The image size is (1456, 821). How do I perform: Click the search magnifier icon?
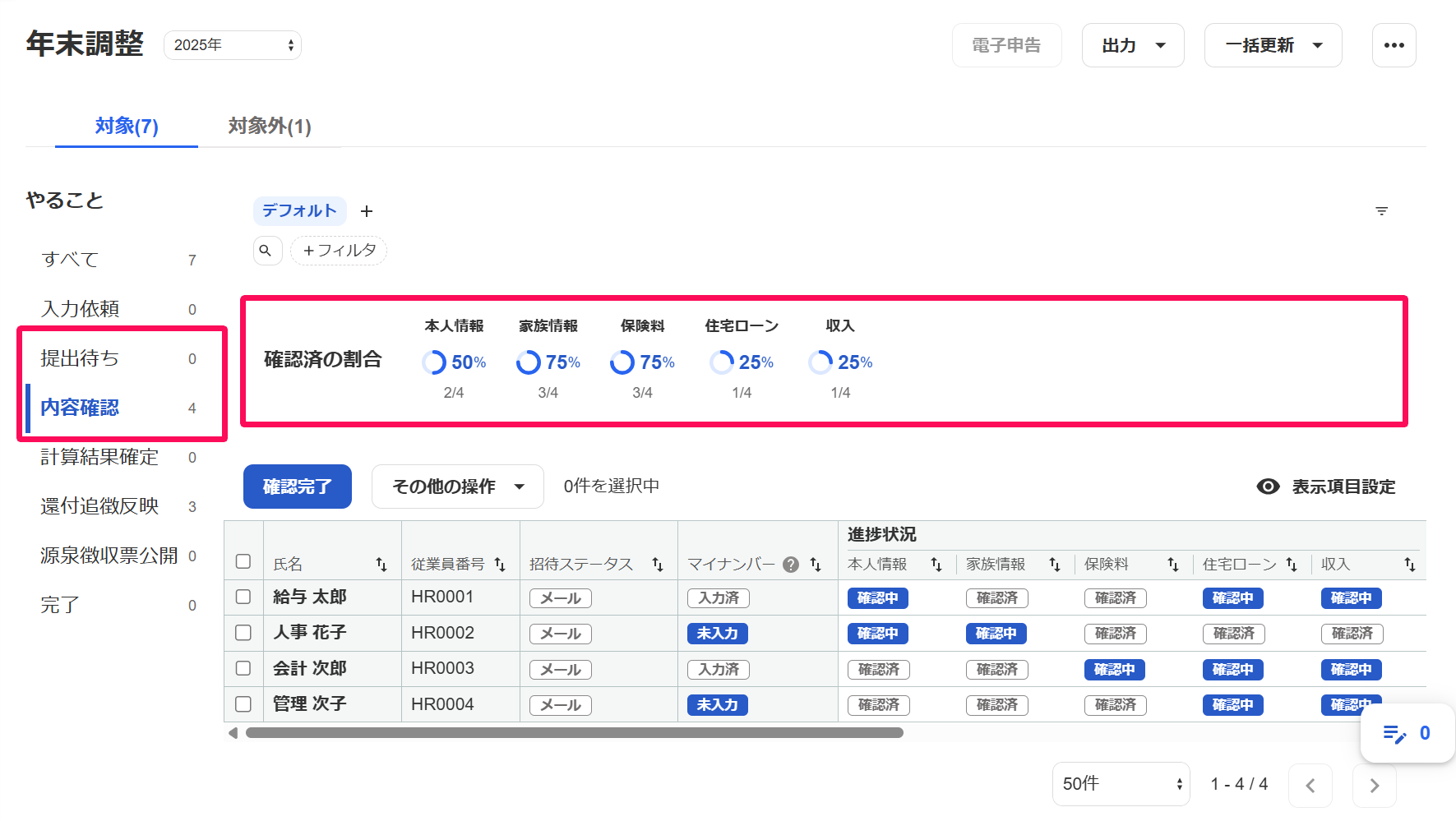click(x=266, y=251)
